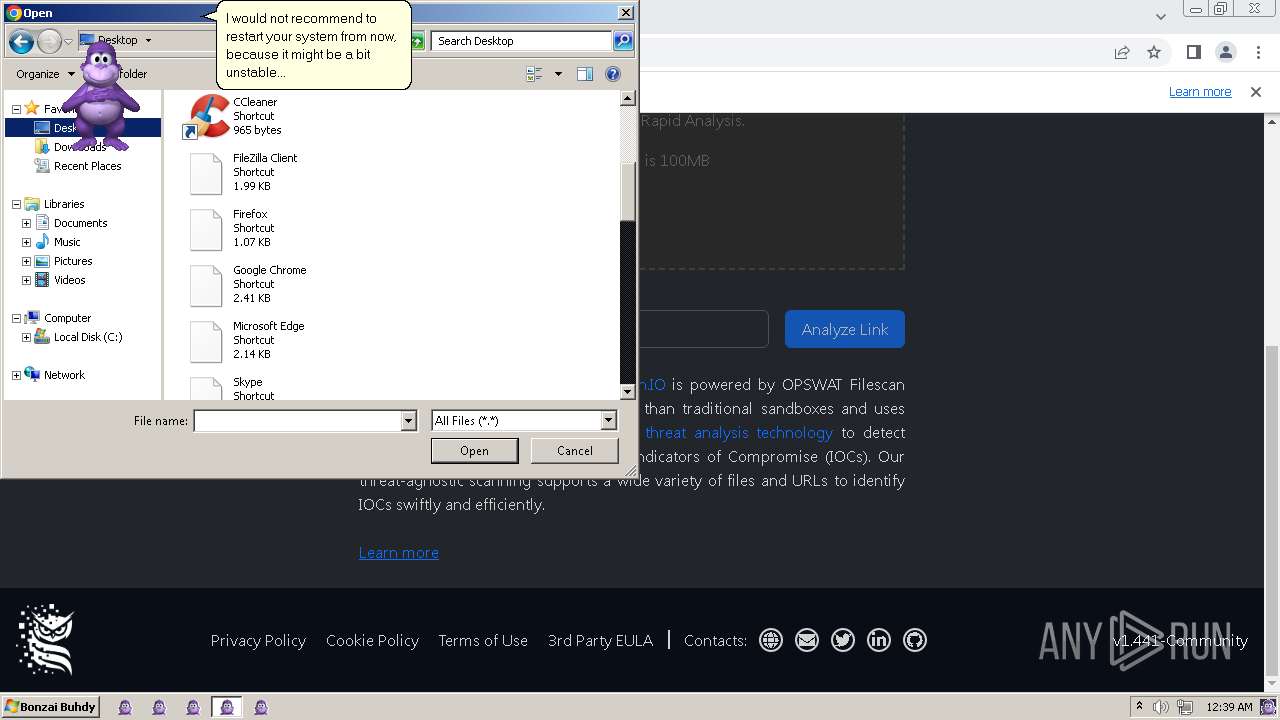Open the Organize menu
This screenshot has width=1280, height=720.
tap(45, 74)
